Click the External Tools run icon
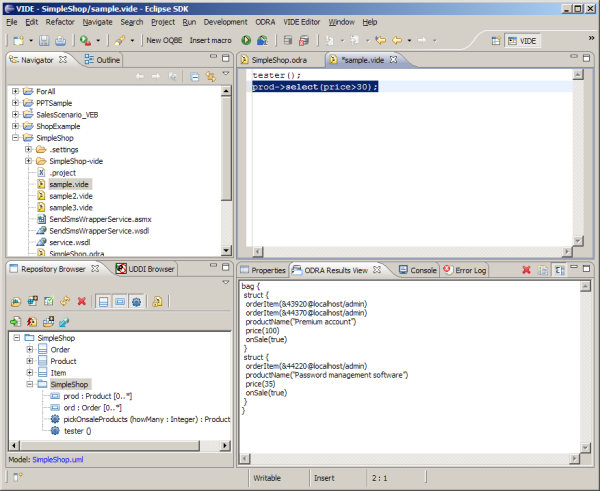This screenshot has width=600, height=491. (85, 40)
